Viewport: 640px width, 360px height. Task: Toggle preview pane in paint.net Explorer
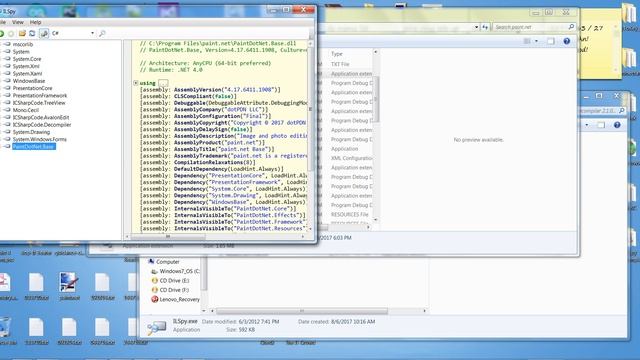tap(551, 41)
